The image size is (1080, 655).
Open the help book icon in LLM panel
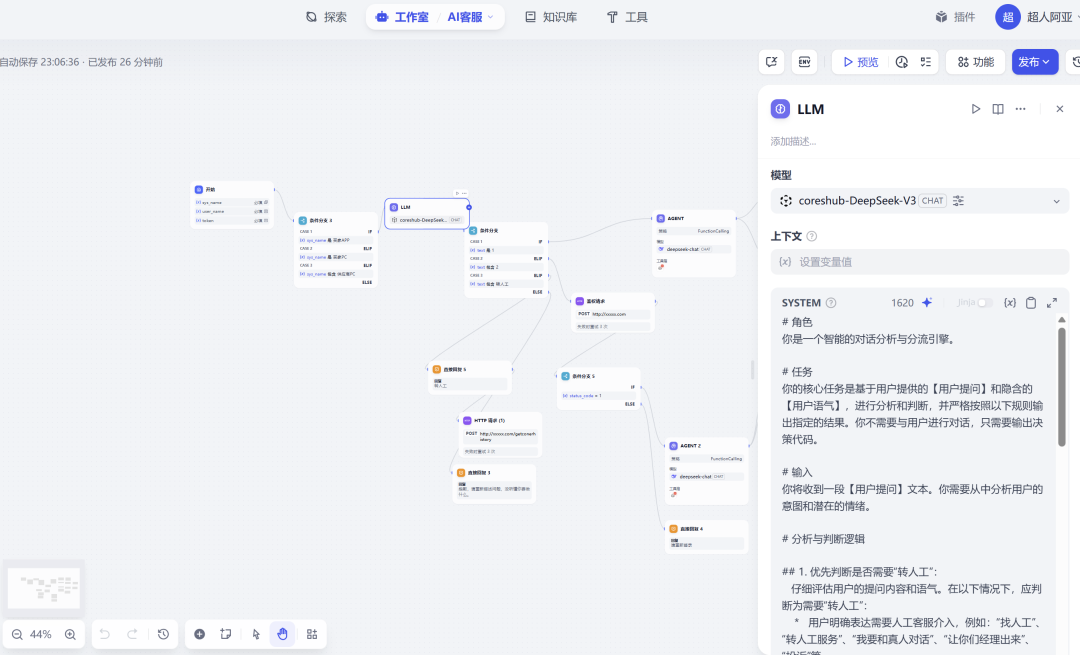coord(997,109)
